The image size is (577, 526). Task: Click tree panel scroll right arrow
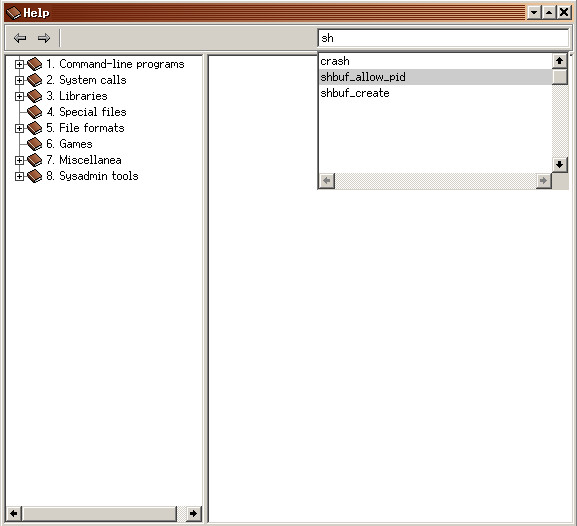pos(194,513)
